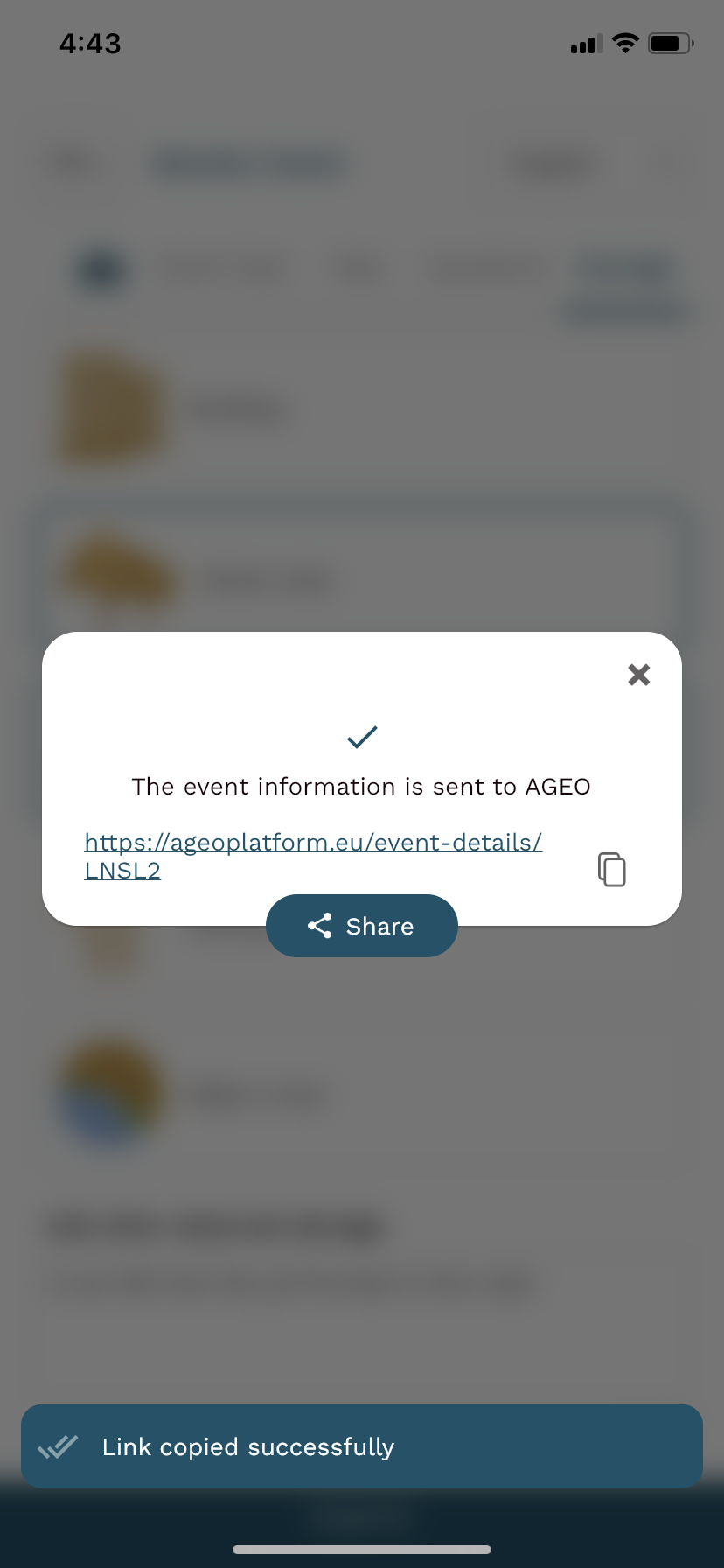Tap the 4:43 clock in status bar
This screenshot has height=1568, width=724.
click(x=90, y=43)
